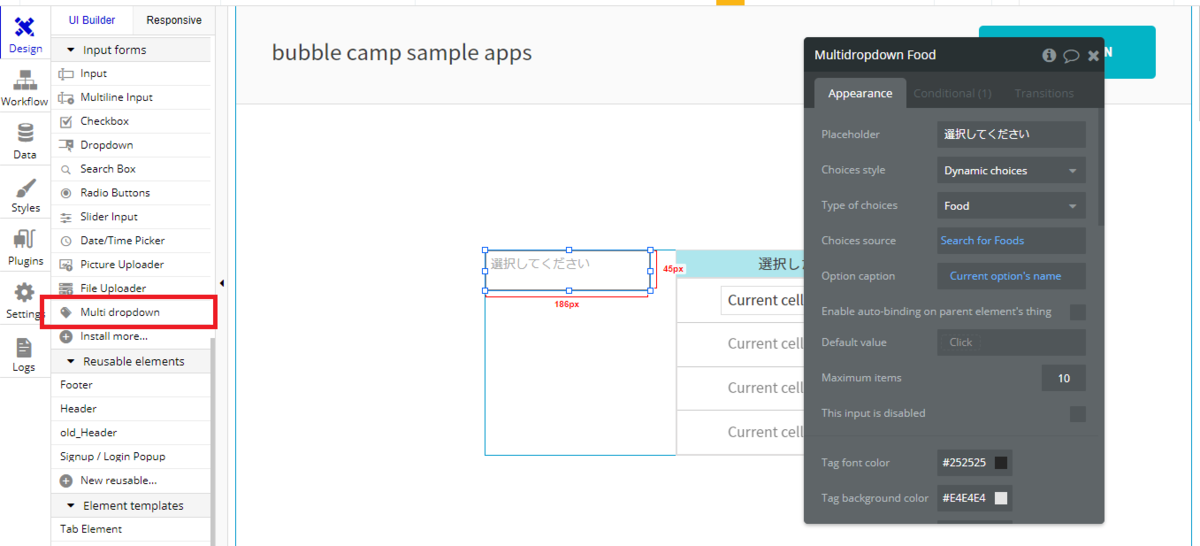Select the Checkbox element icon
The image size is (1200, 546).
click(66, 122)
